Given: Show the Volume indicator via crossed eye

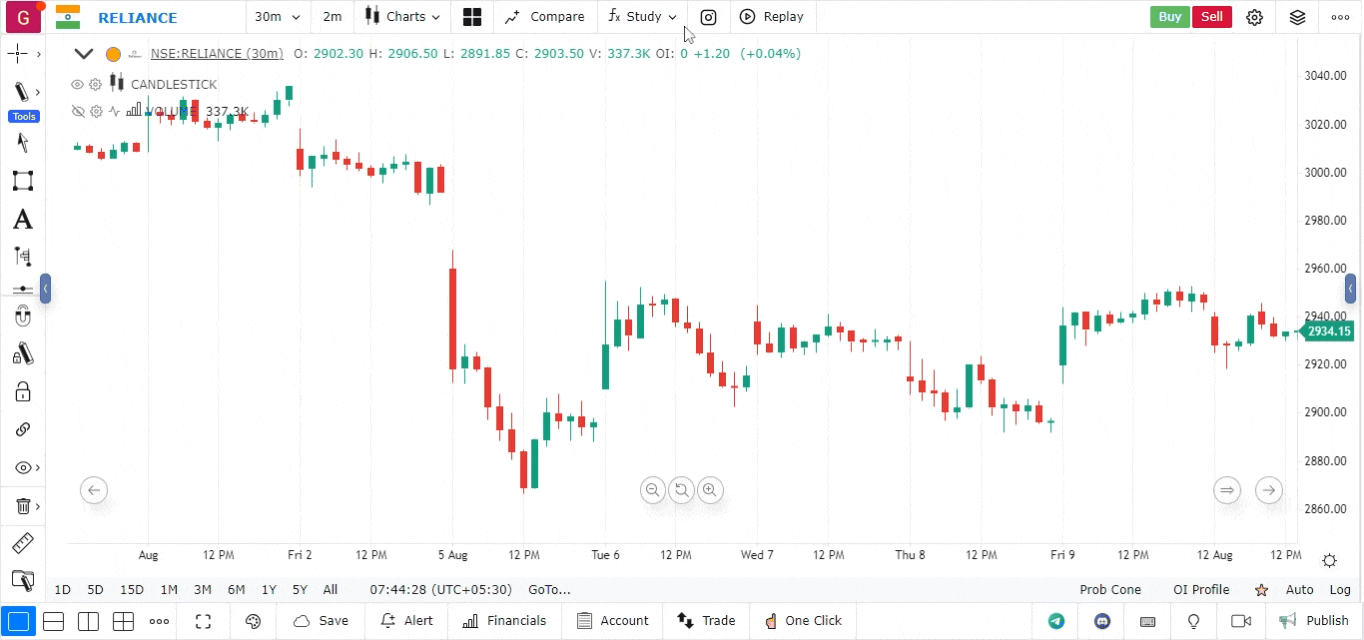Looking at the screenshot, I should point(77,112).
